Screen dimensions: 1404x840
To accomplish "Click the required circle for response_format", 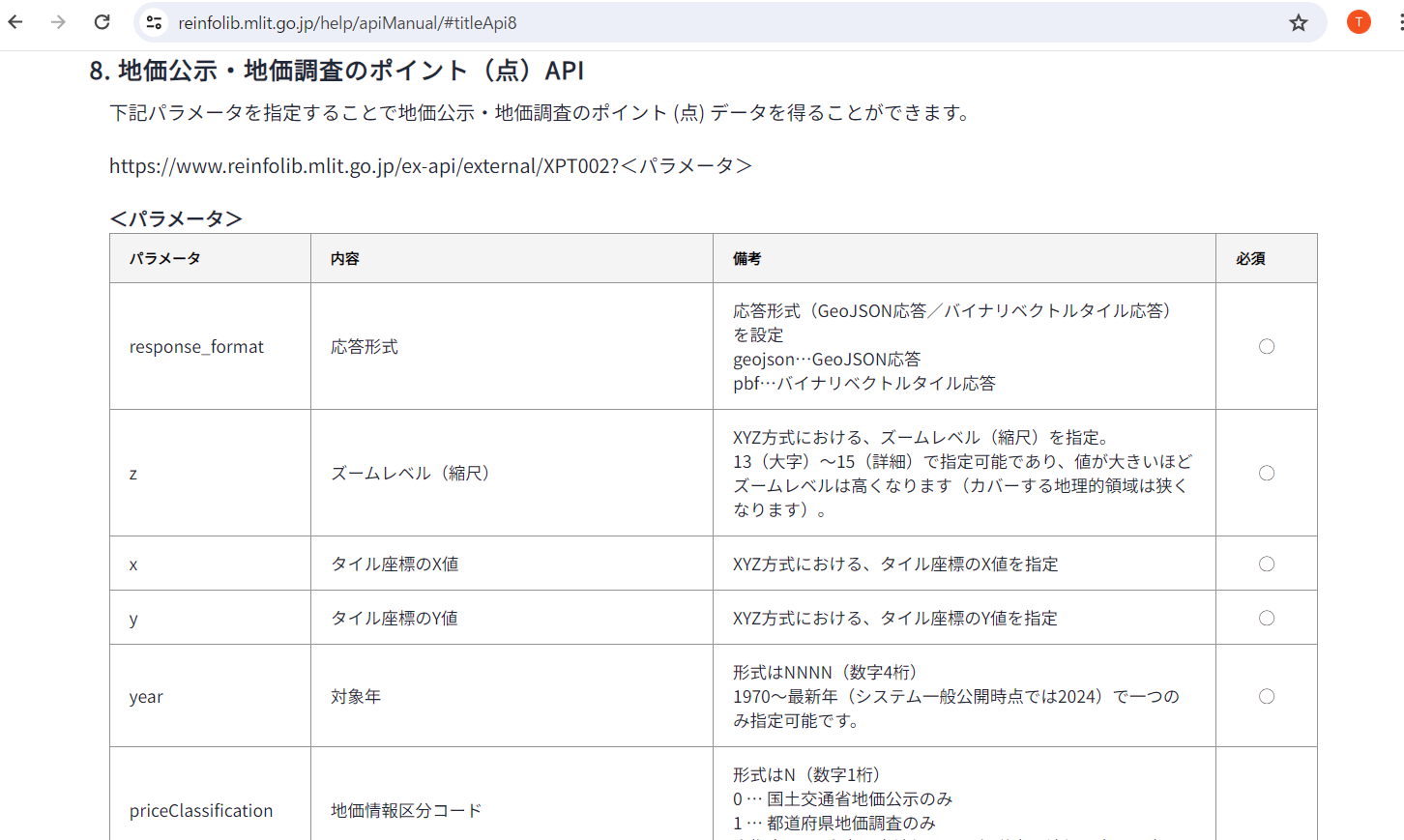I will [1267, 346].
